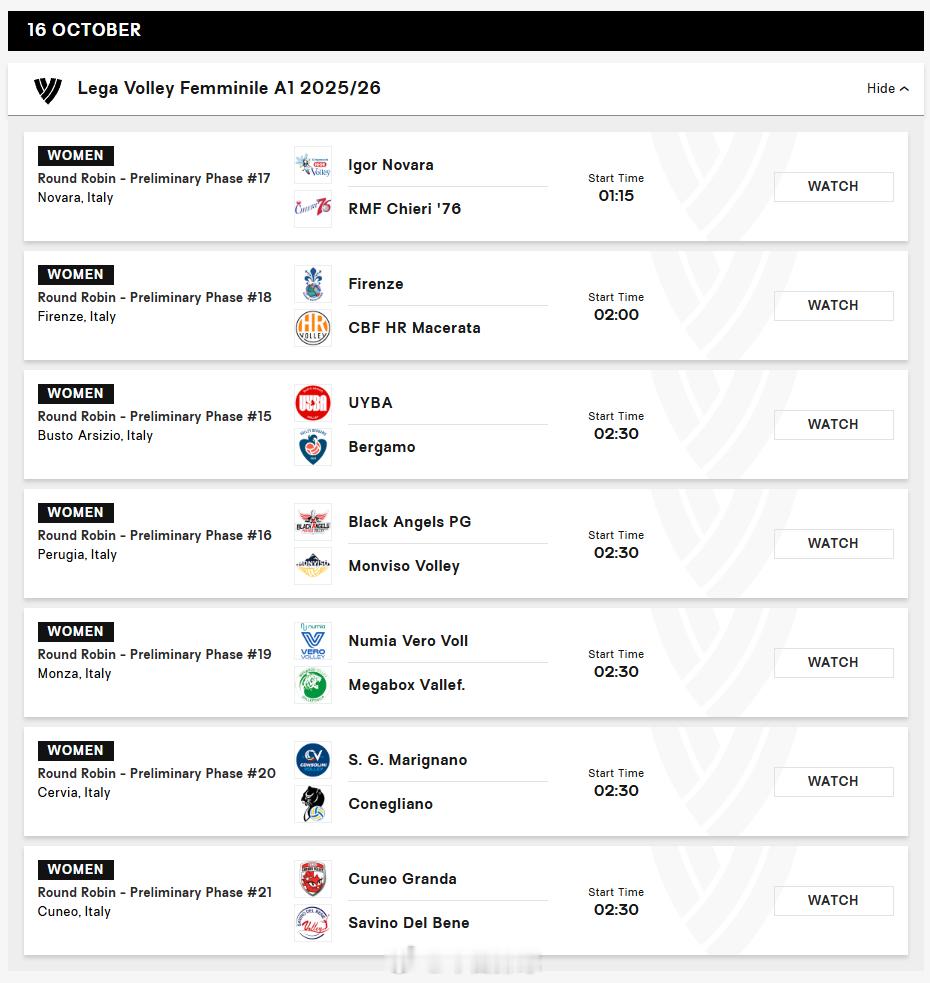Screen dimensions: 930x983
Task: Click the Numia Vero Volley logo
Action: coord(313,641)
